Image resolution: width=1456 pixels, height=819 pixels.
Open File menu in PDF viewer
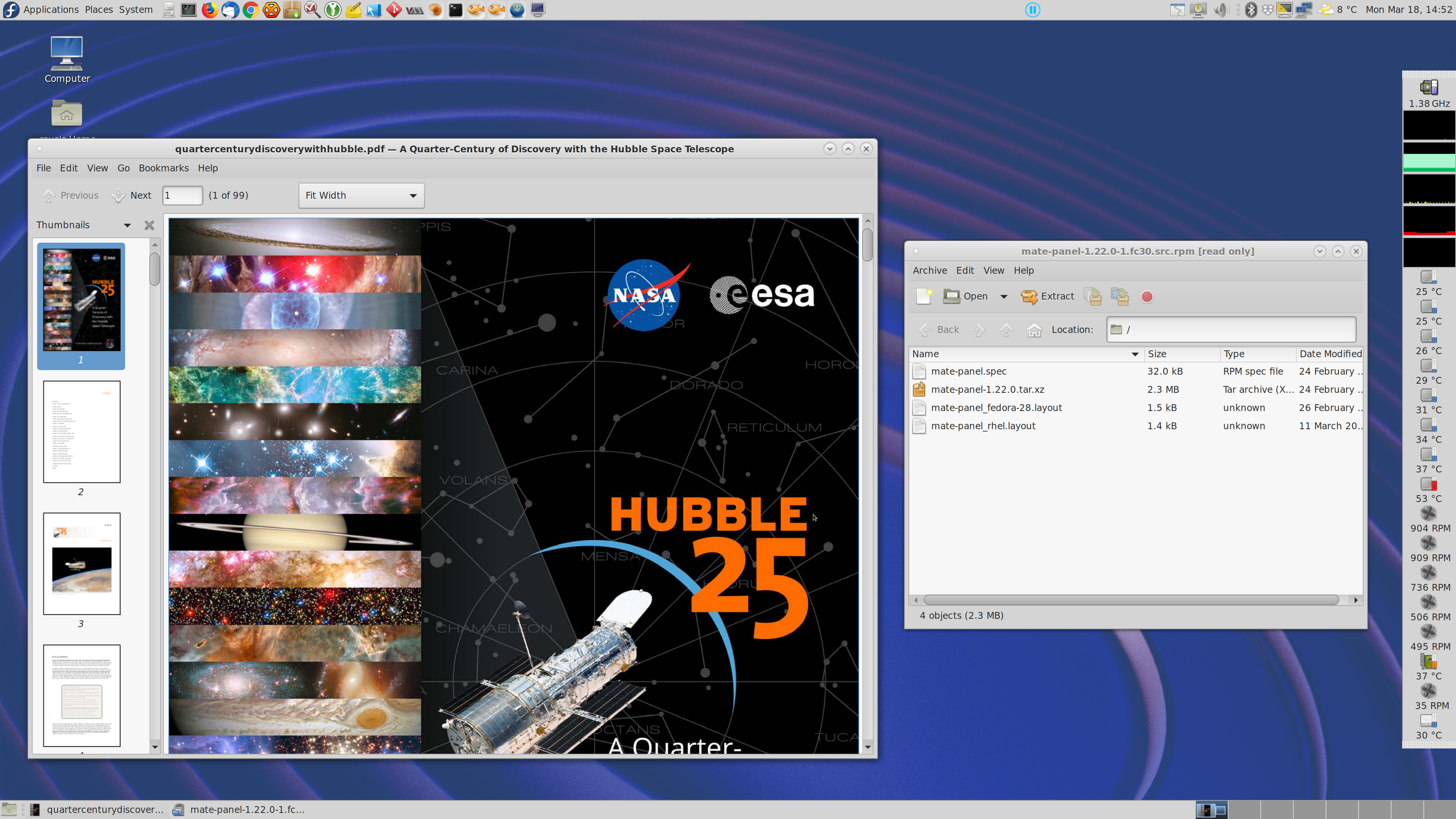44,168
